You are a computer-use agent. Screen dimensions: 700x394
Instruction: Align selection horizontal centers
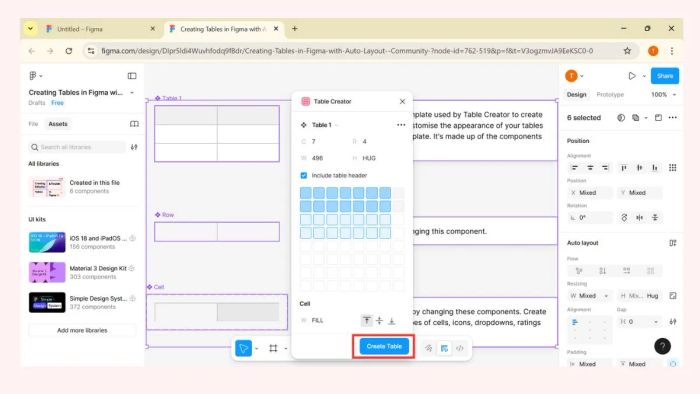(x=590, y=168)
